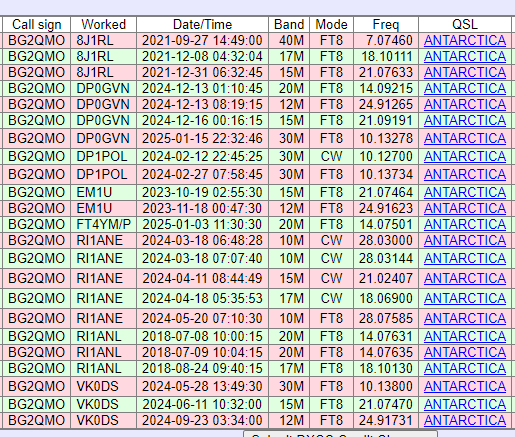Select the Date/Time column header

[202, 25]
